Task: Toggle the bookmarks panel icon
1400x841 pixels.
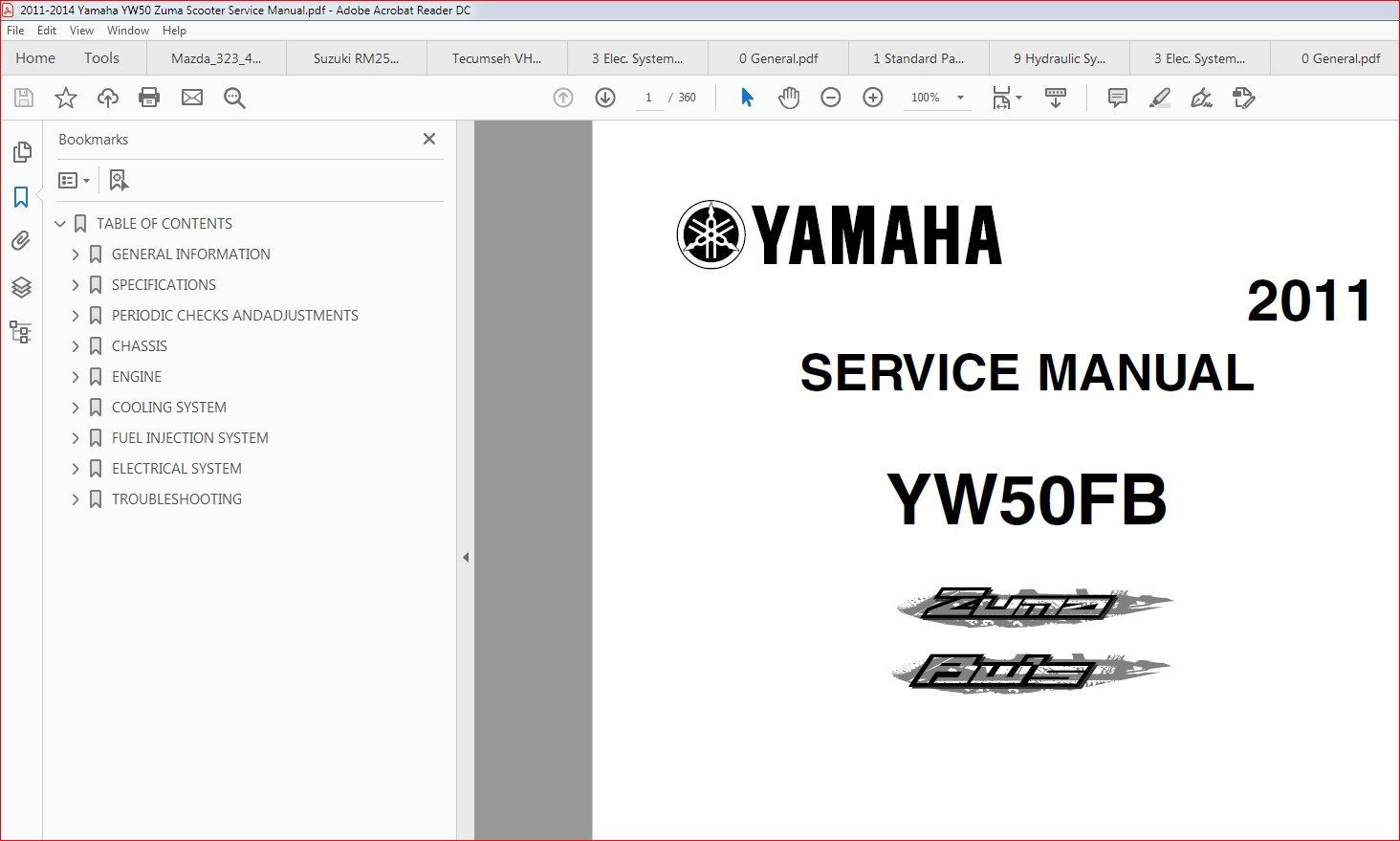Action: (21, 197)
